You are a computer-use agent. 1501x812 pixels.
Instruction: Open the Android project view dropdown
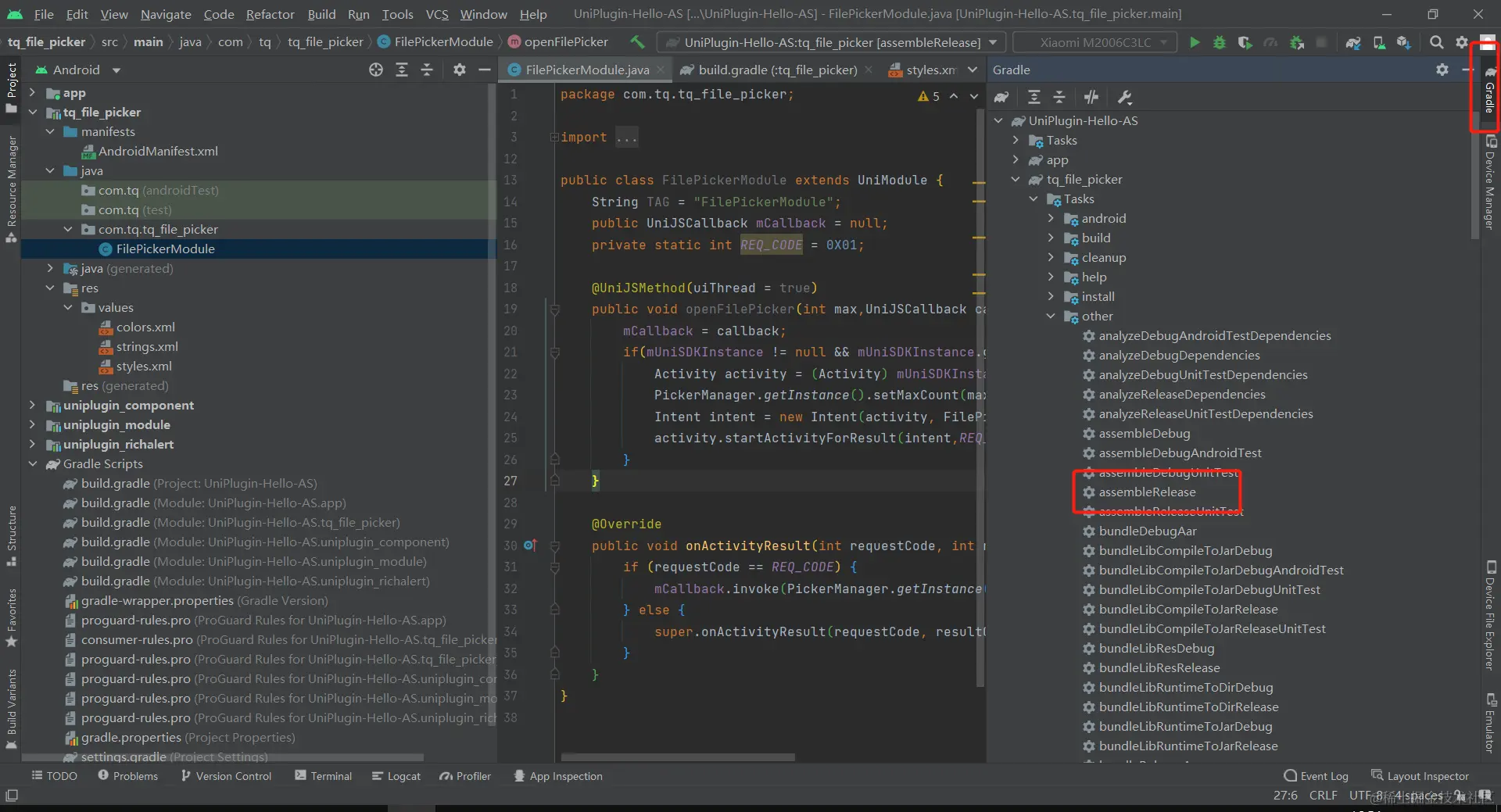(77, 70)
